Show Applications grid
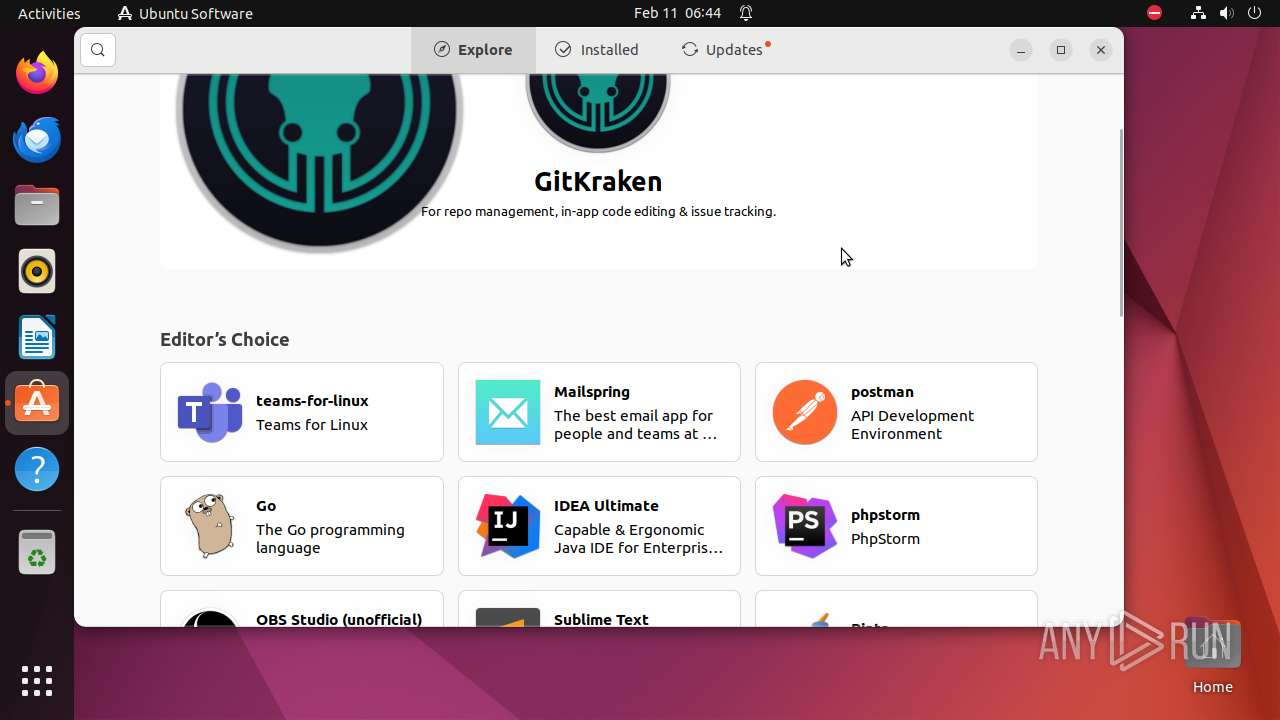The height and width of the screenshot is (720, 1280). [37, 681]
